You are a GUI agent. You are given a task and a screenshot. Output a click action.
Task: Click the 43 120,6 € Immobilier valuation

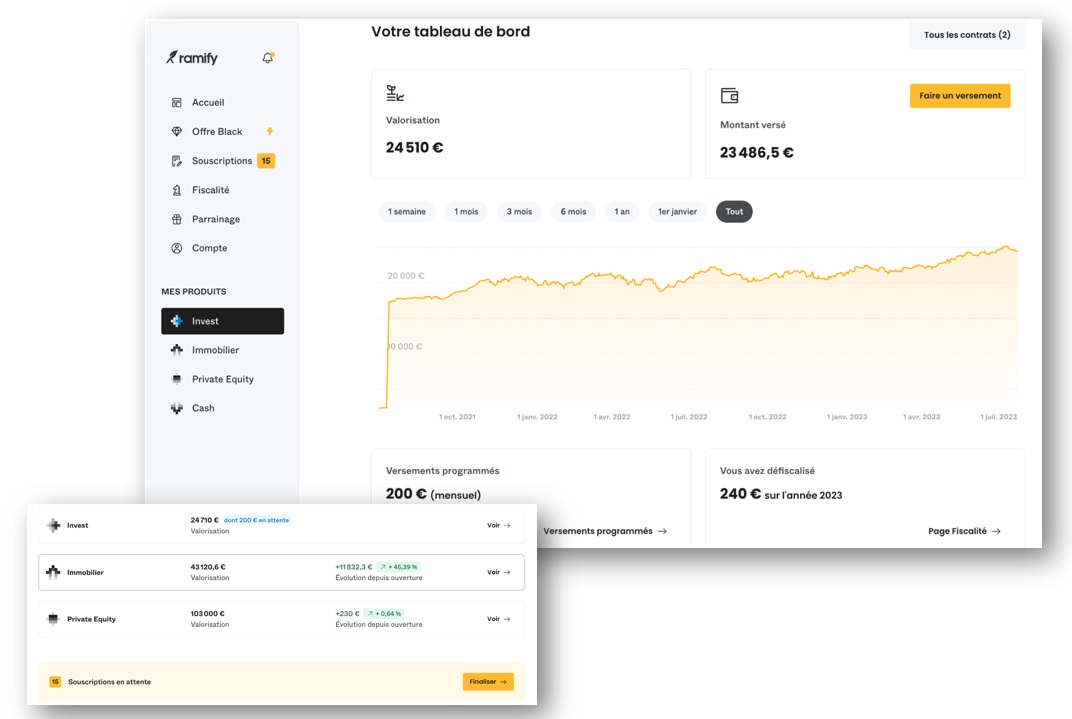208,567
